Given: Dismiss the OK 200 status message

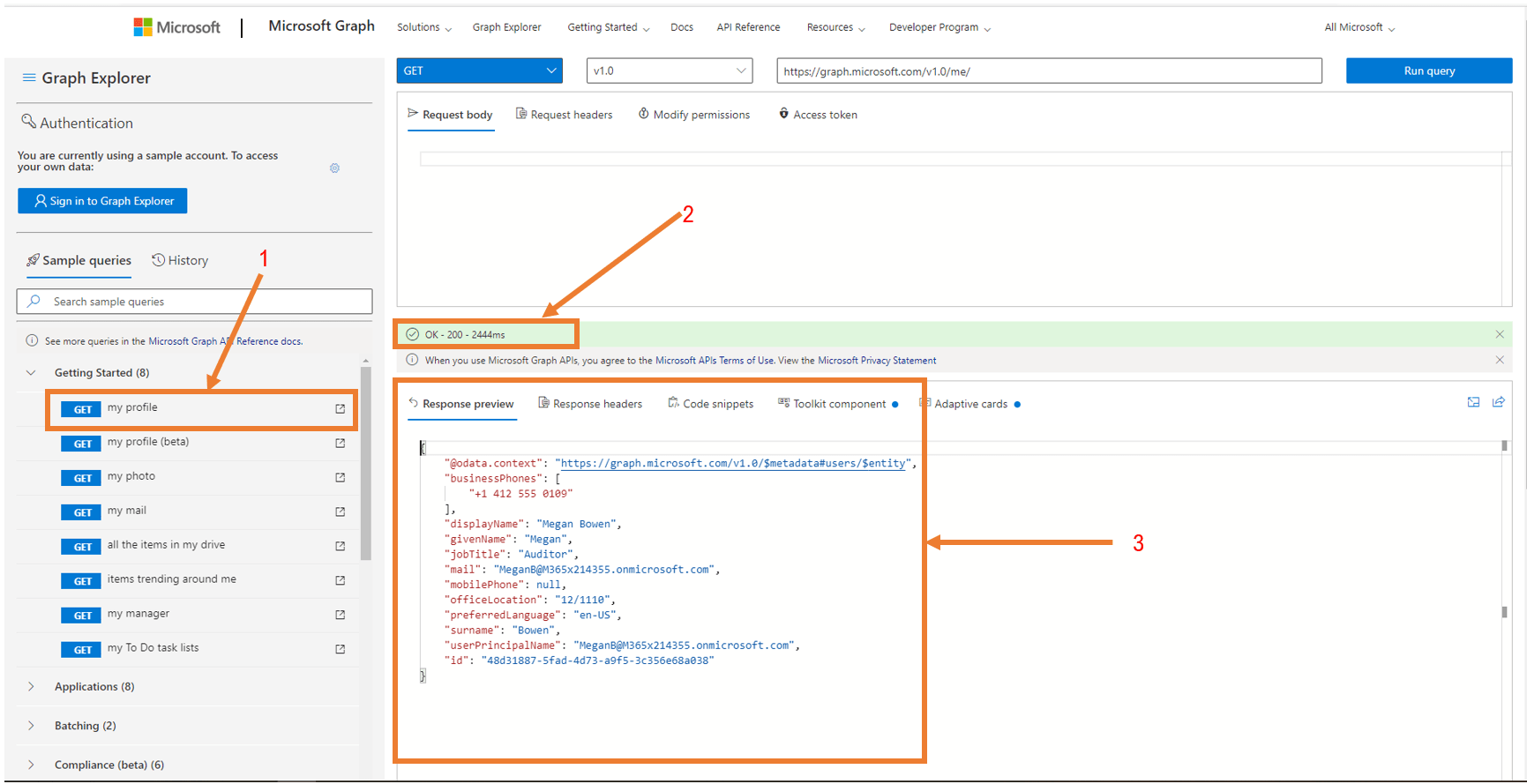Looking at the screenshot, I should (1500, 334).
